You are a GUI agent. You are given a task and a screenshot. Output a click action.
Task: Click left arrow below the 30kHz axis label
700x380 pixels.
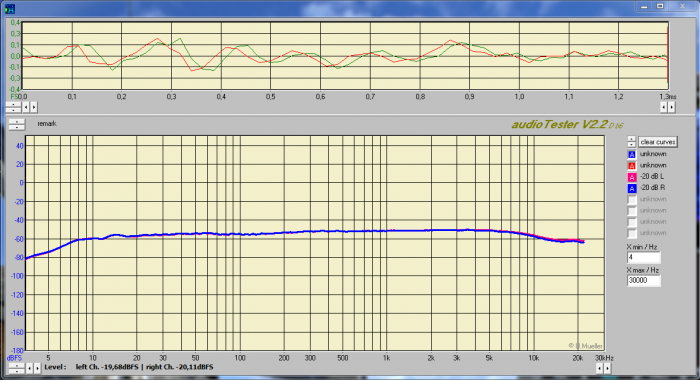(x=600, y=368)
